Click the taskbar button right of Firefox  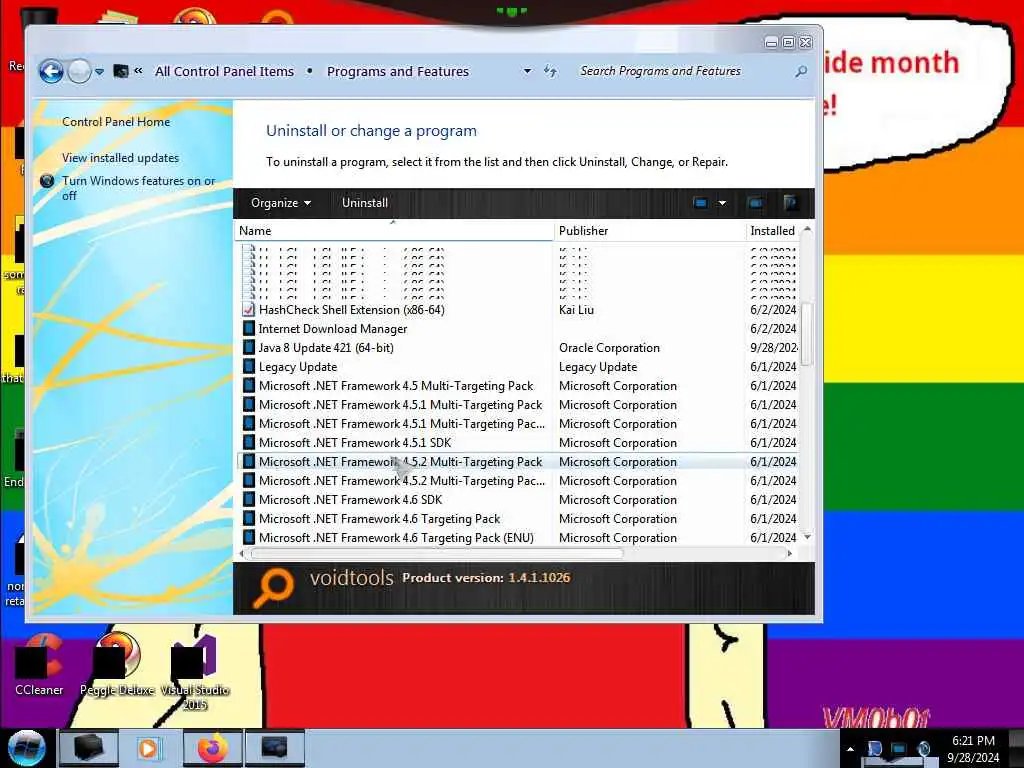[x=274, y=748]
